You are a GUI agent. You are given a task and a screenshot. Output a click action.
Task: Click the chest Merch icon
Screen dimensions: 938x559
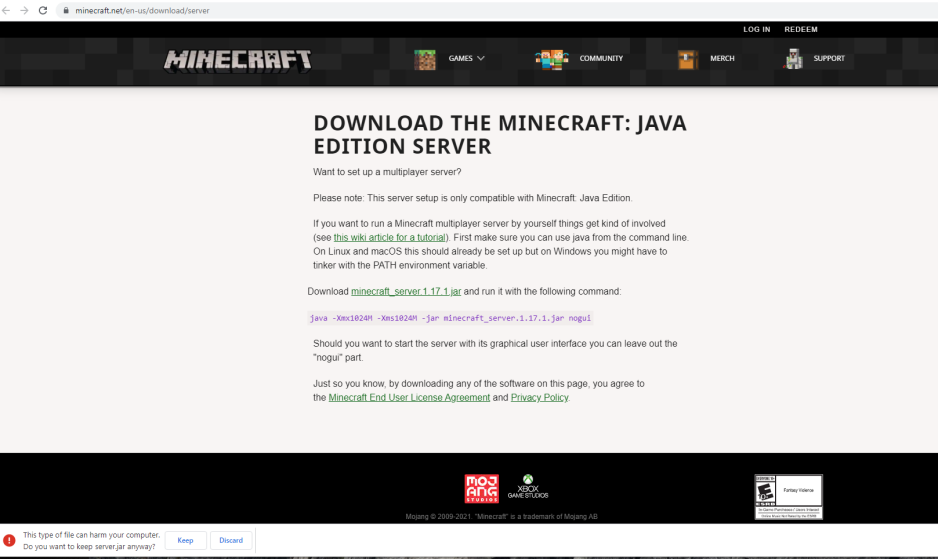[687, 59]
